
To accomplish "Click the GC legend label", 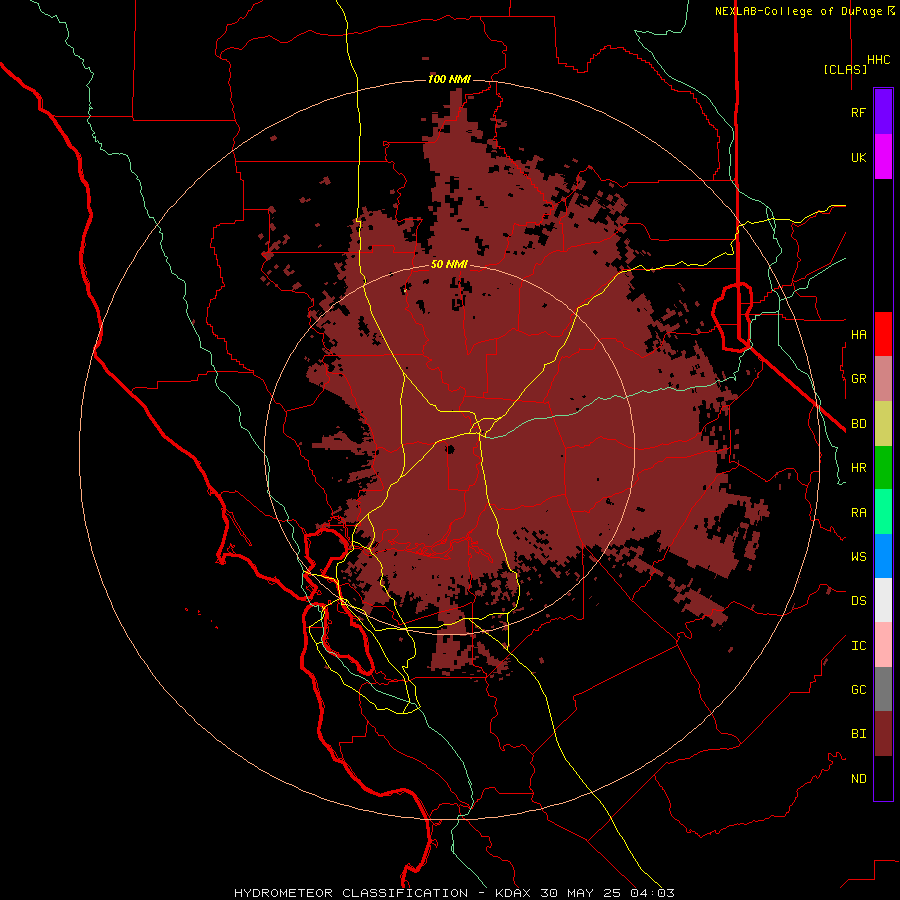I will point(858,689).
